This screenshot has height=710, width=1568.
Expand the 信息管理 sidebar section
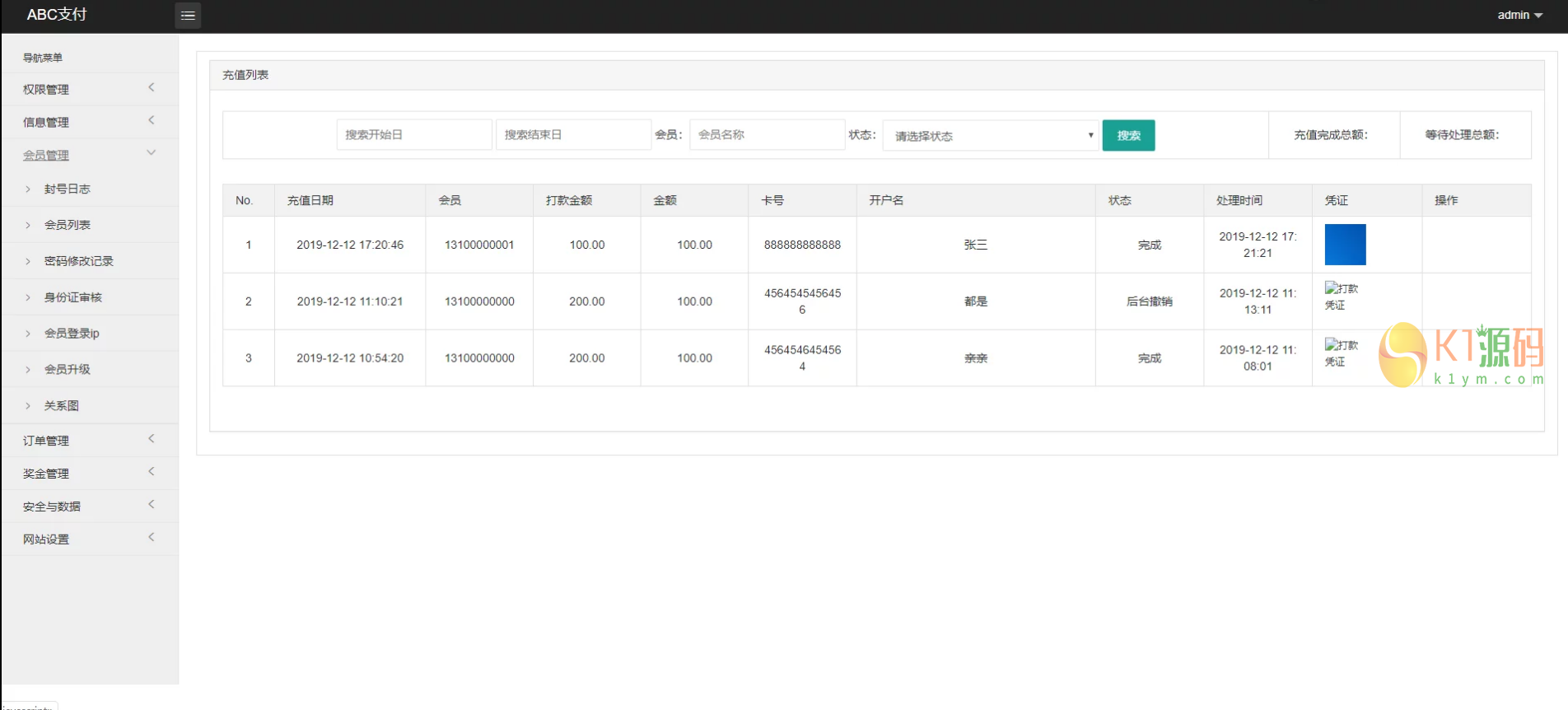tap(89, 122)
